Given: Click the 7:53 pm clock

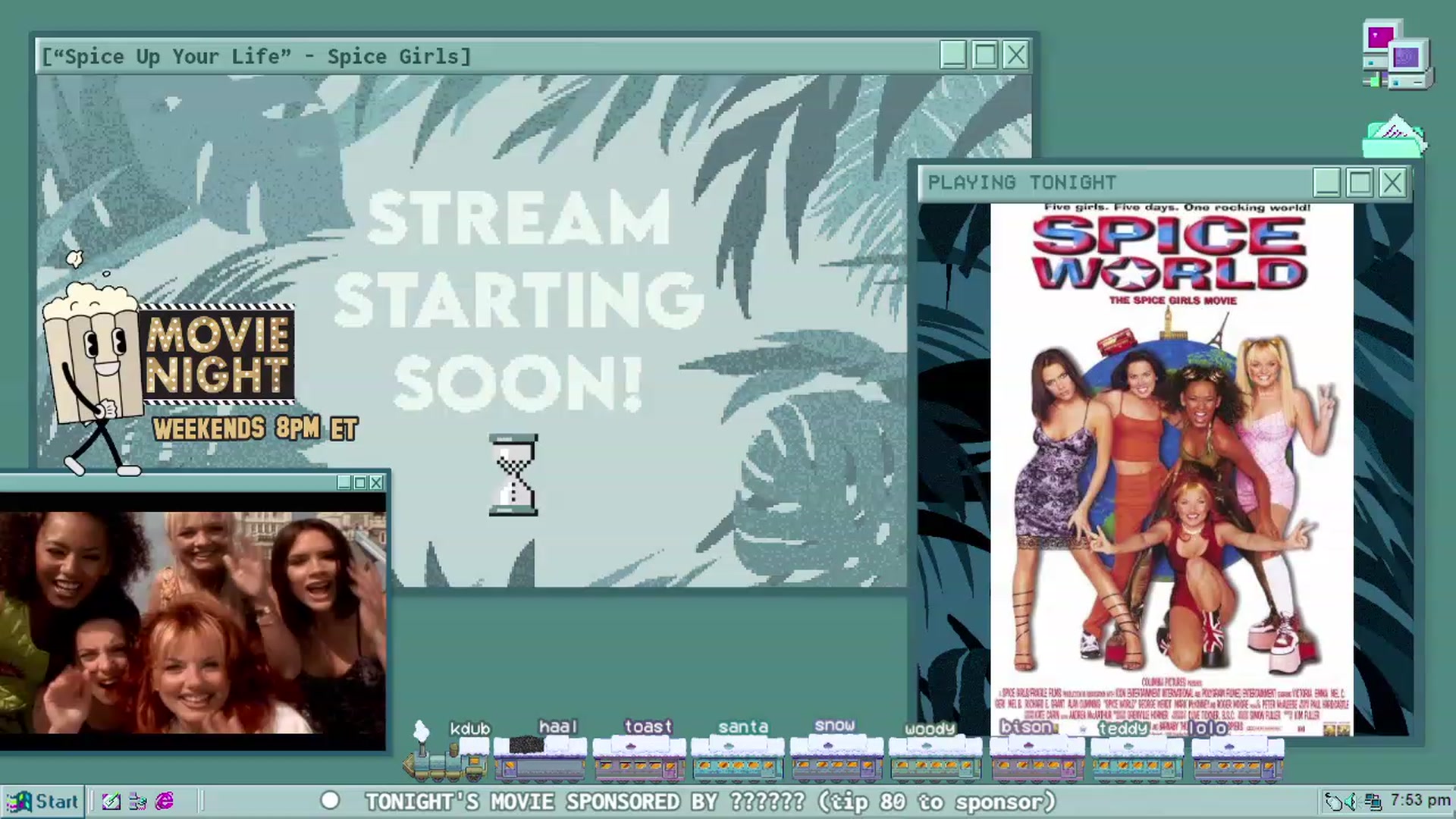Looking at the screenshot, I should 1420,801.
